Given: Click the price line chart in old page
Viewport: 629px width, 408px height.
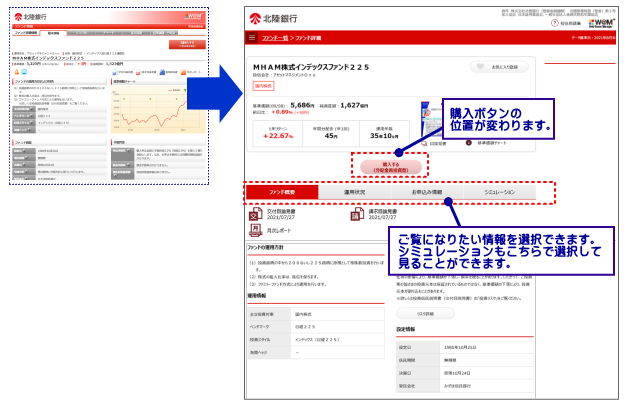Looking at the screenshot, I should [158, 109].
